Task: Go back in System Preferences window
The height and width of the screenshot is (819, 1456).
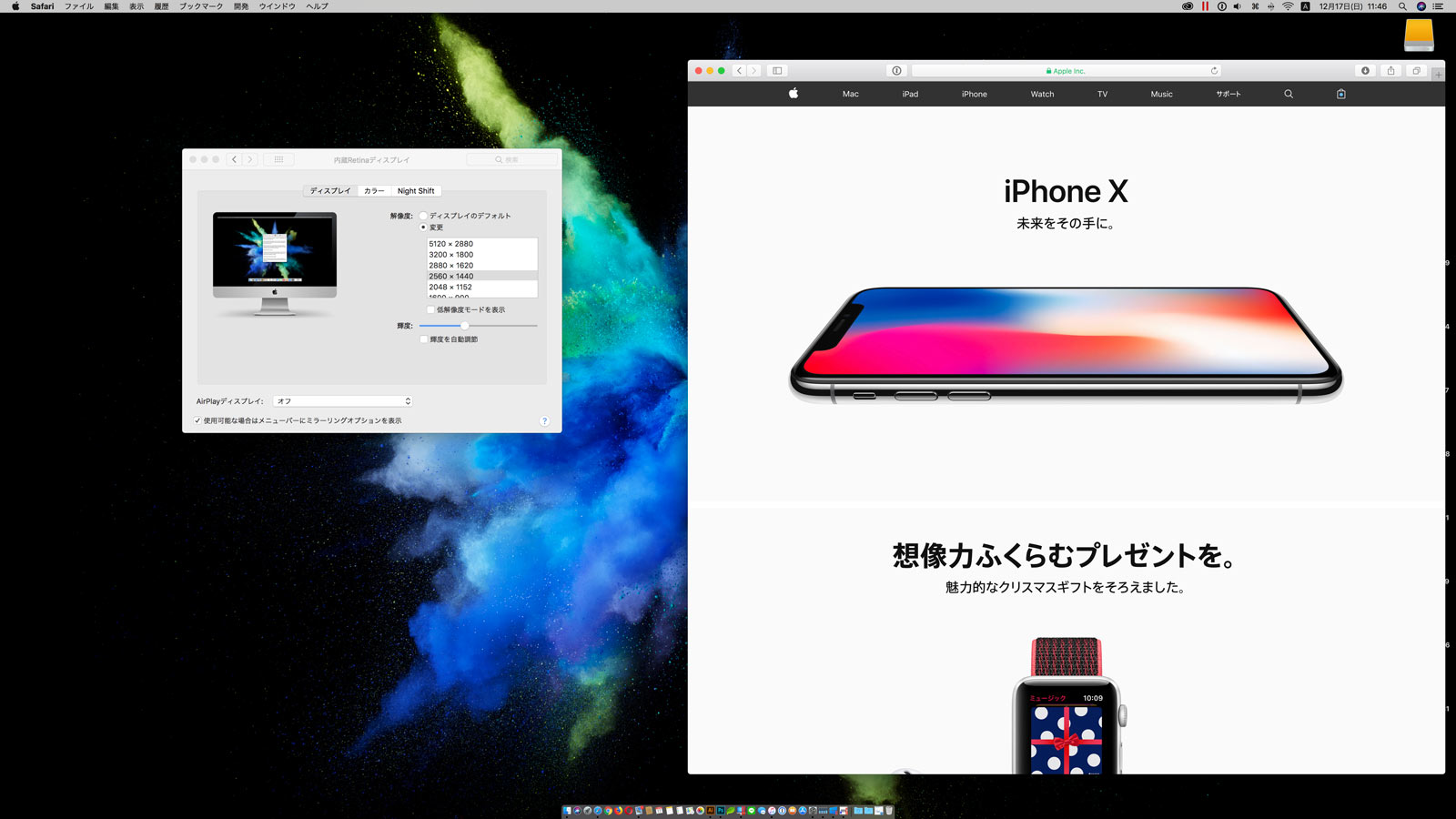Action: click(234, 159)
